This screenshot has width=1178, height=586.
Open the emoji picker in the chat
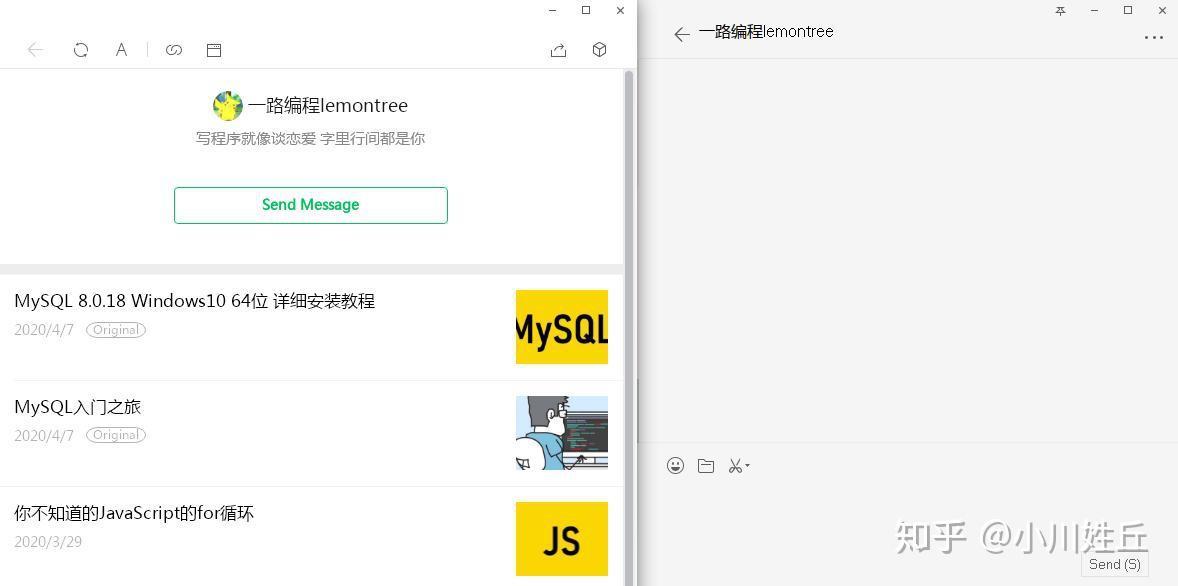(x=676, y=465)
